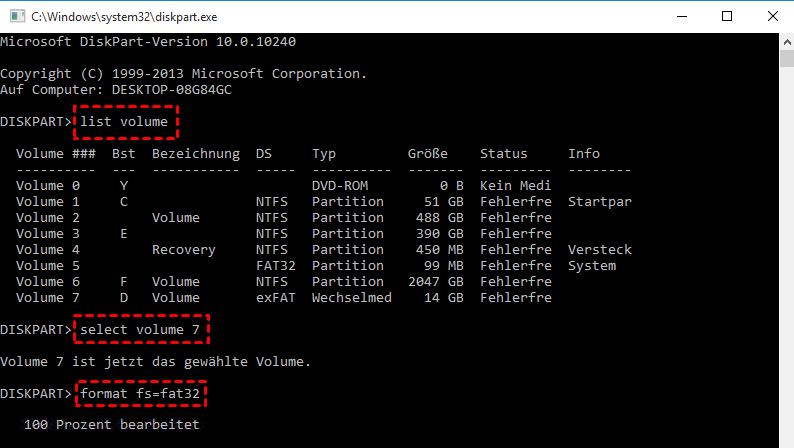Click the 'Größe' column header
Image resolution: width=794 pixels, height=448 pixels.
point(428,154)
